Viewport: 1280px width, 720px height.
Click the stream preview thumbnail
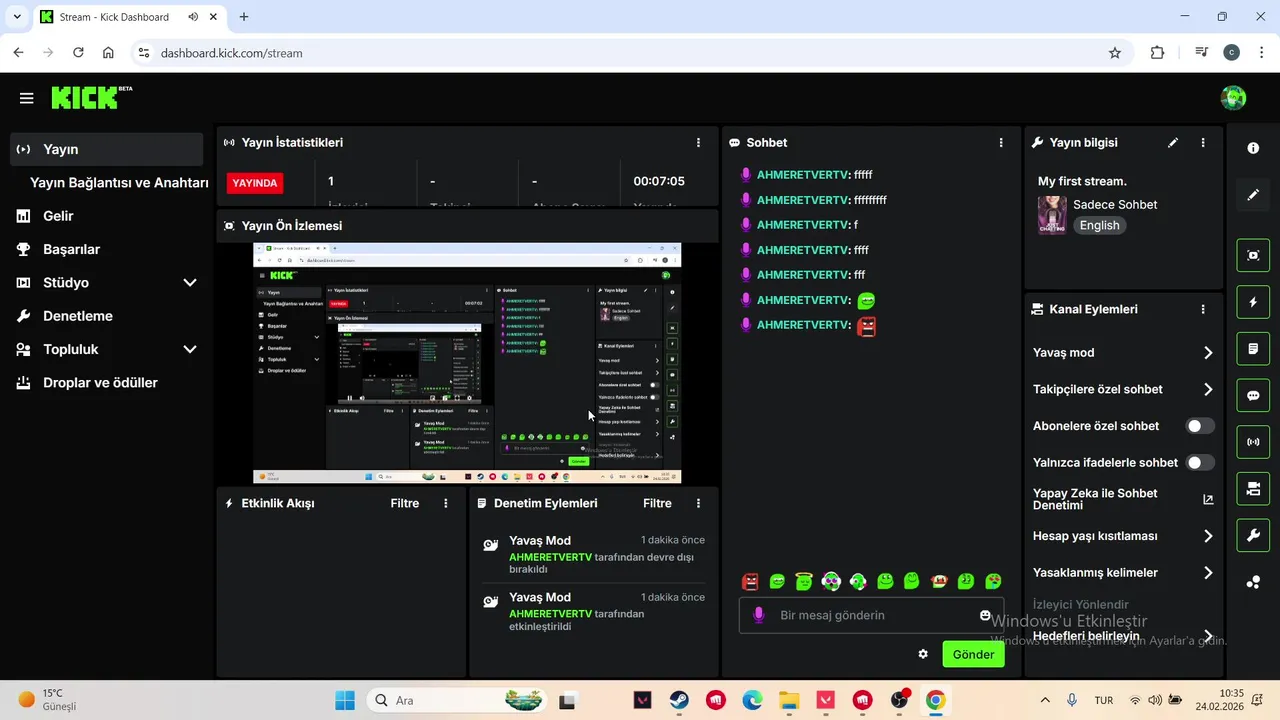tap(467, 364)
